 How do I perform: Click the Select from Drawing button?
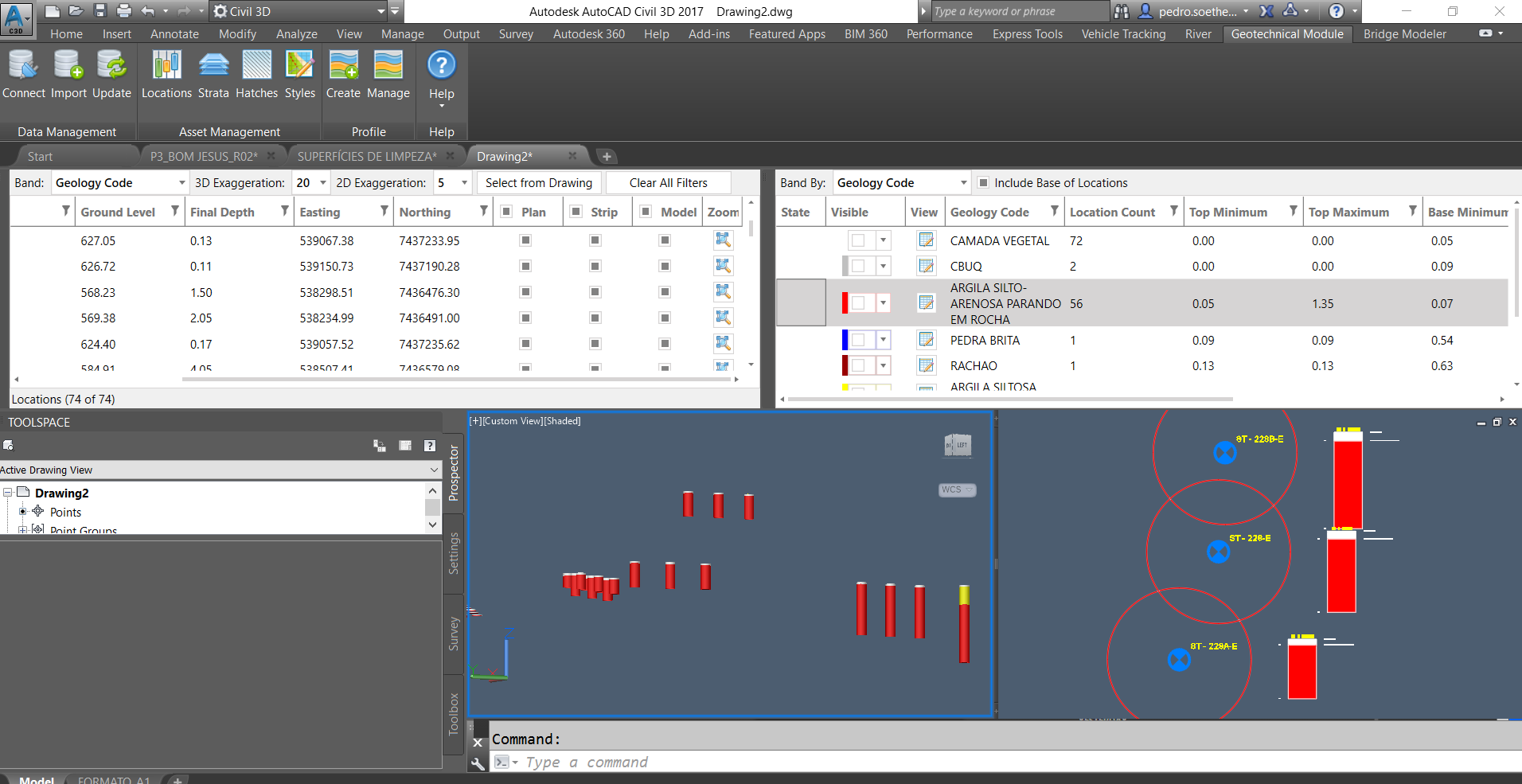click(x=539, y=183)
